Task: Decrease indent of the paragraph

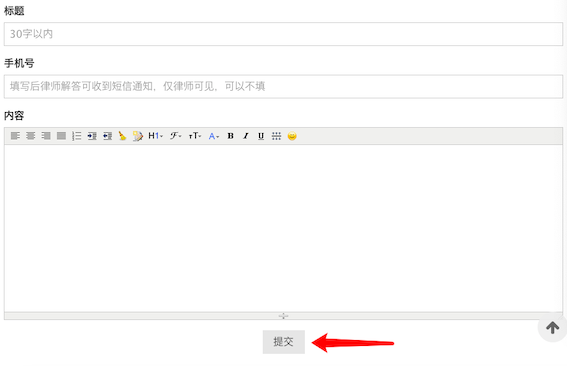Action: 107,136
